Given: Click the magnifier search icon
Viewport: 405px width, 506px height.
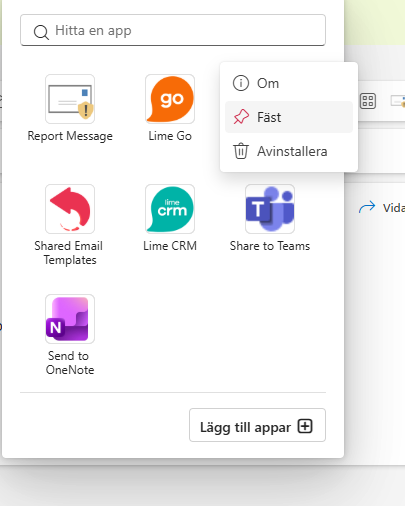Looking at the screenshot, I should click(x=41, y=32).
